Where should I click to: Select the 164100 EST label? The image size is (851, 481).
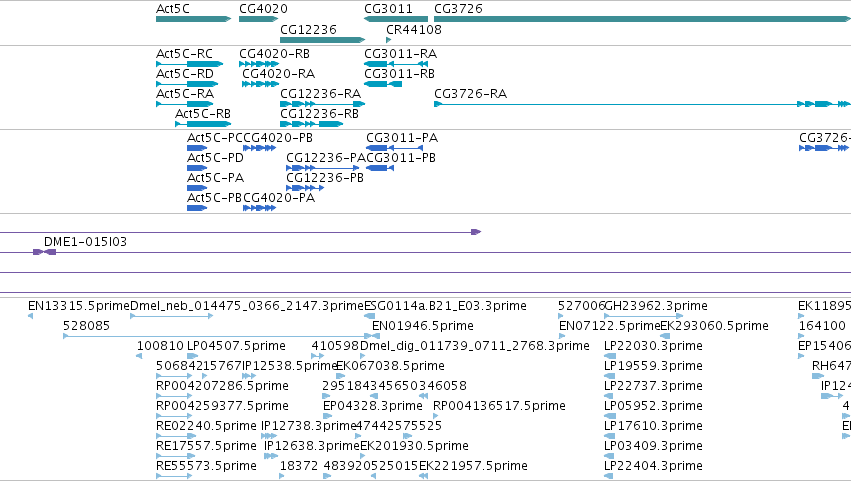click(x=822, y=326)
